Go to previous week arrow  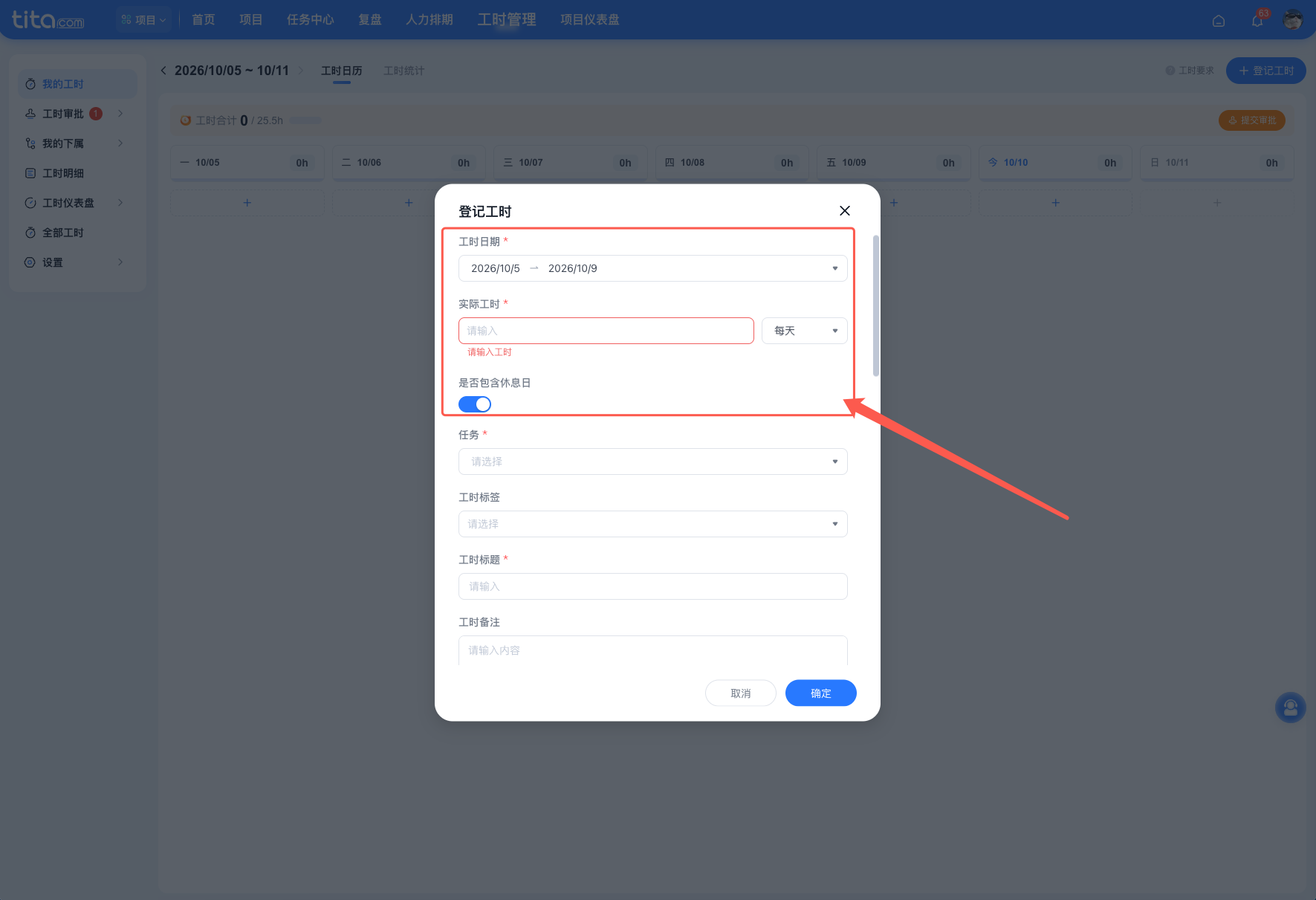point(163,71)
